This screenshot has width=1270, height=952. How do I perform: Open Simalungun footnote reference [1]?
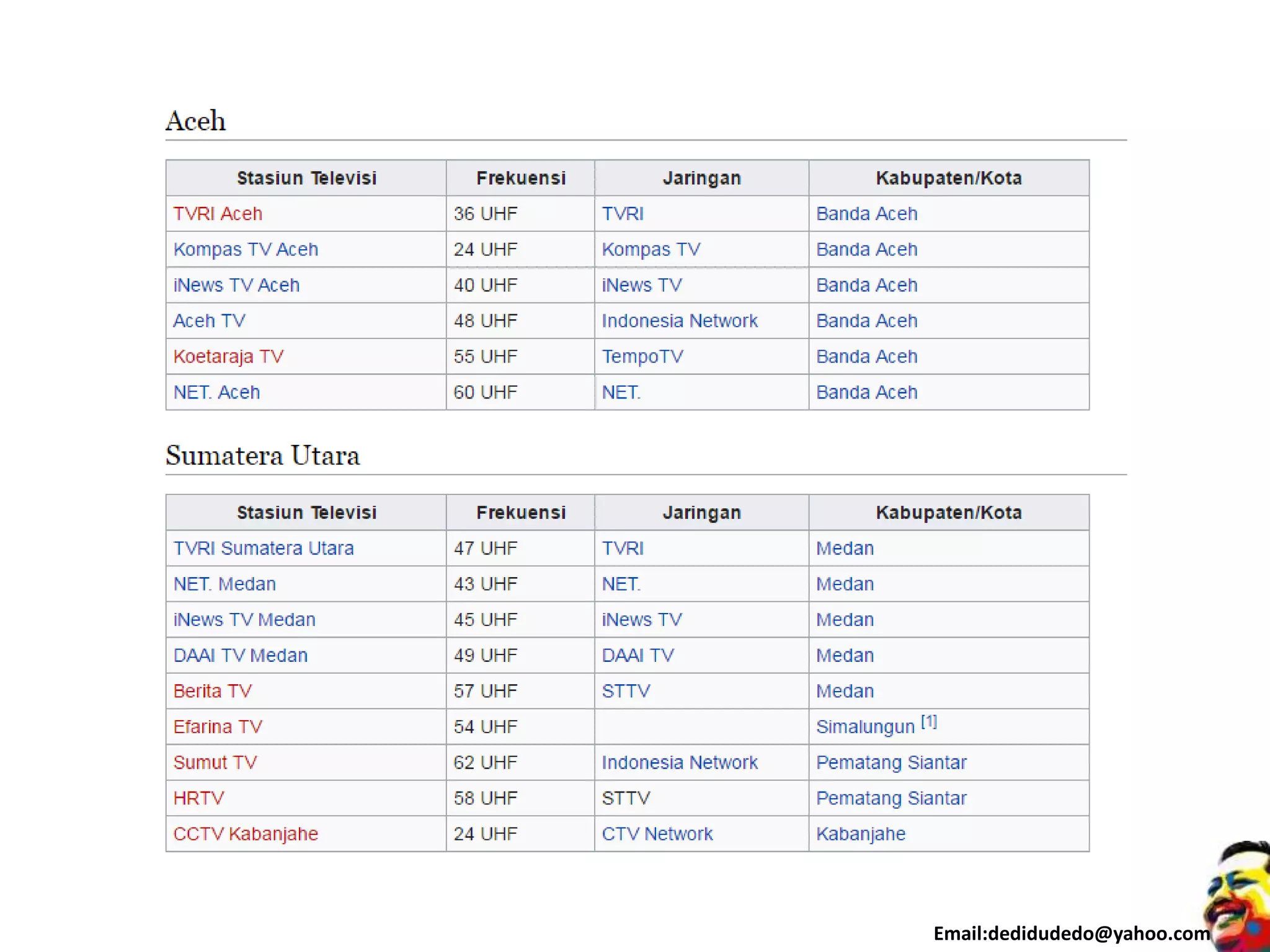[928, 722]
